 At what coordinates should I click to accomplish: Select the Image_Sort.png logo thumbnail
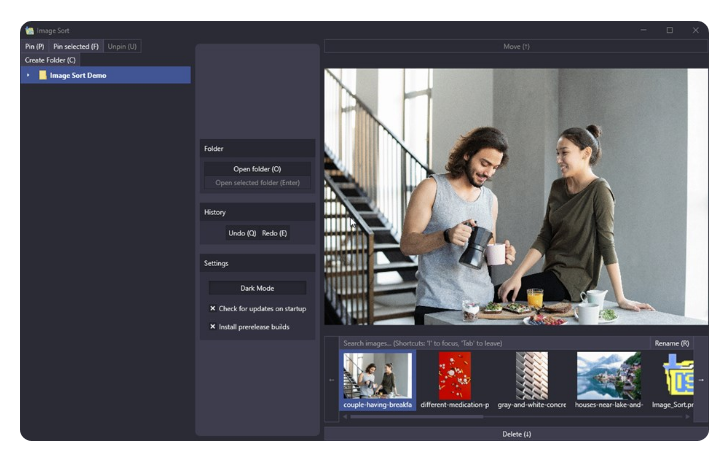tap(679, 377)
